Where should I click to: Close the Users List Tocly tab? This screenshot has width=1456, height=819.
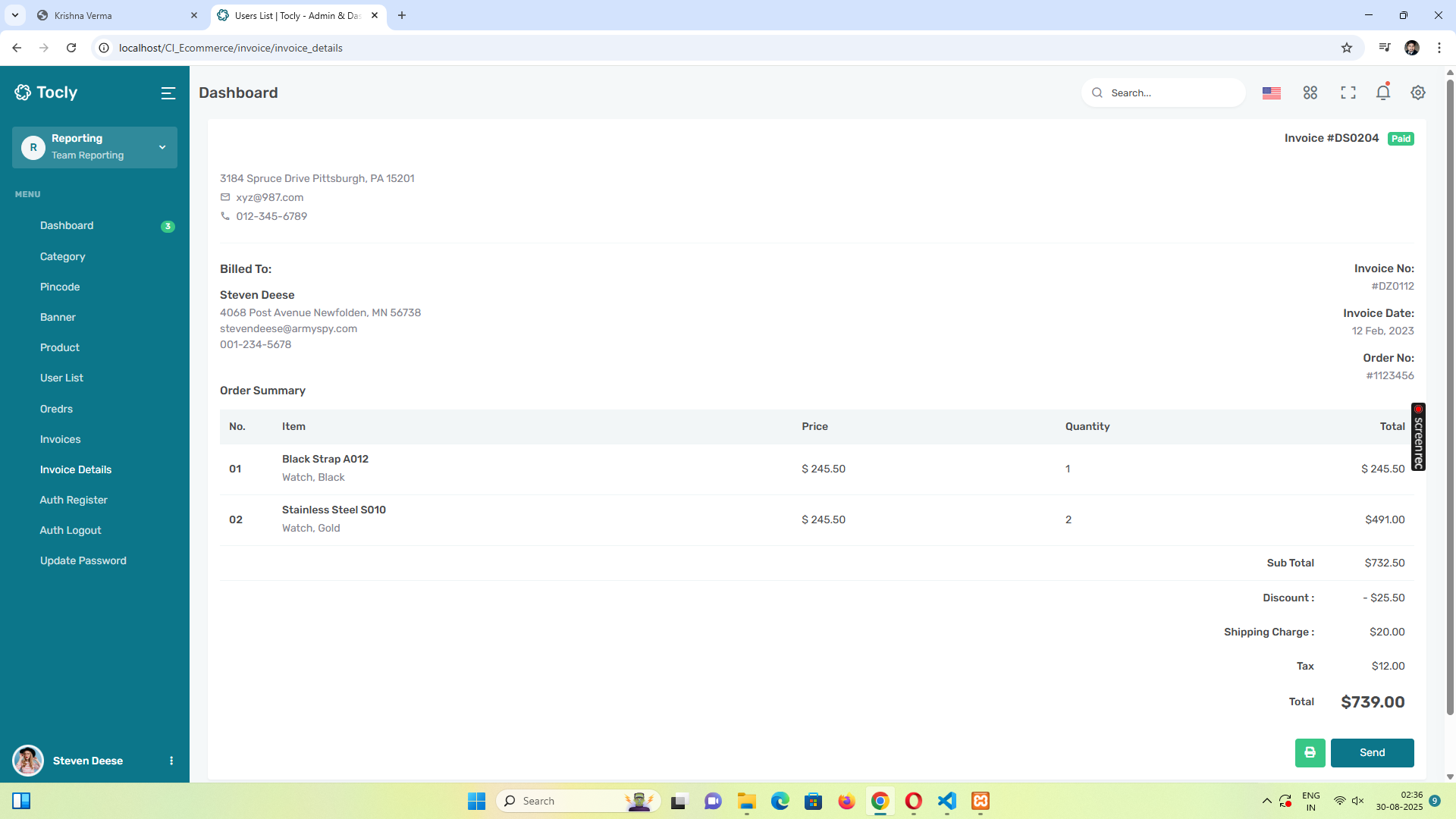[375, 15]
